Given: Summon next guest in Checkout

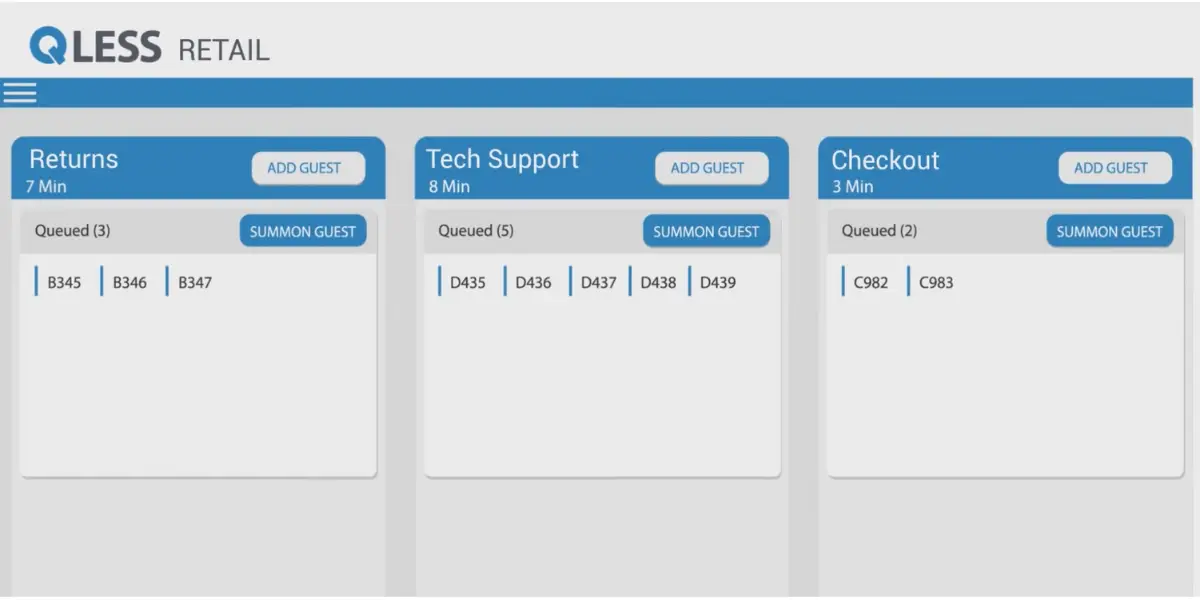Looking at the screenshot, I should (x=1109, y=231).
